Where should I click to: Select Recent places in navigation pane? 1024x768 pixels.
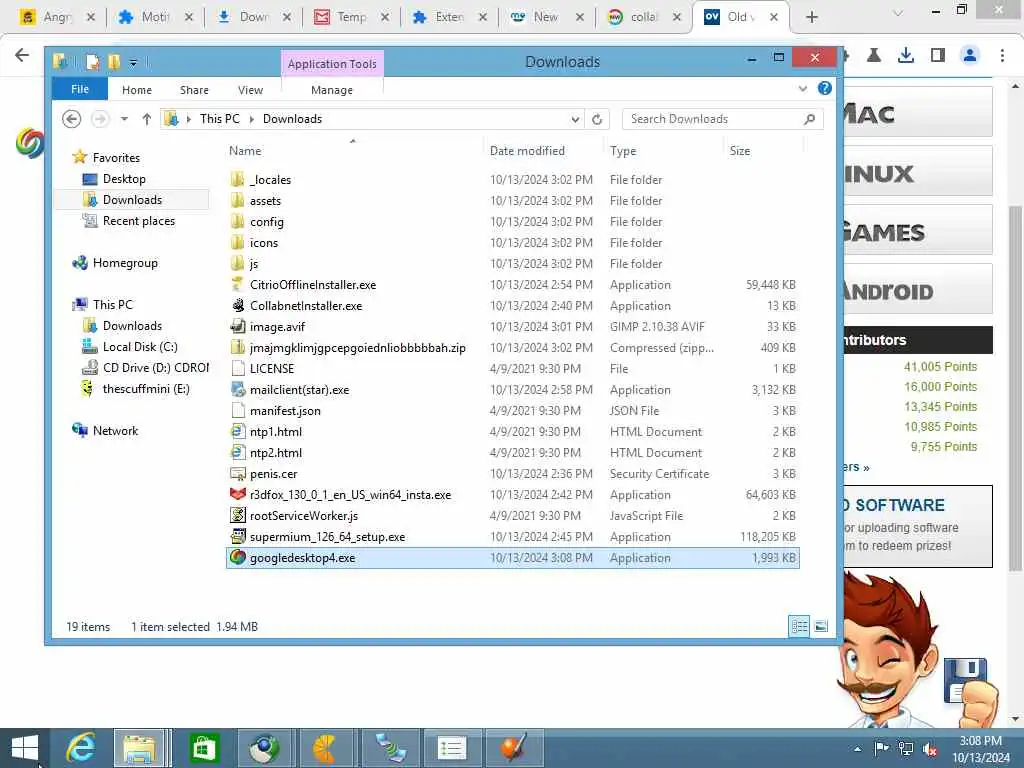[x=138, y=221]
